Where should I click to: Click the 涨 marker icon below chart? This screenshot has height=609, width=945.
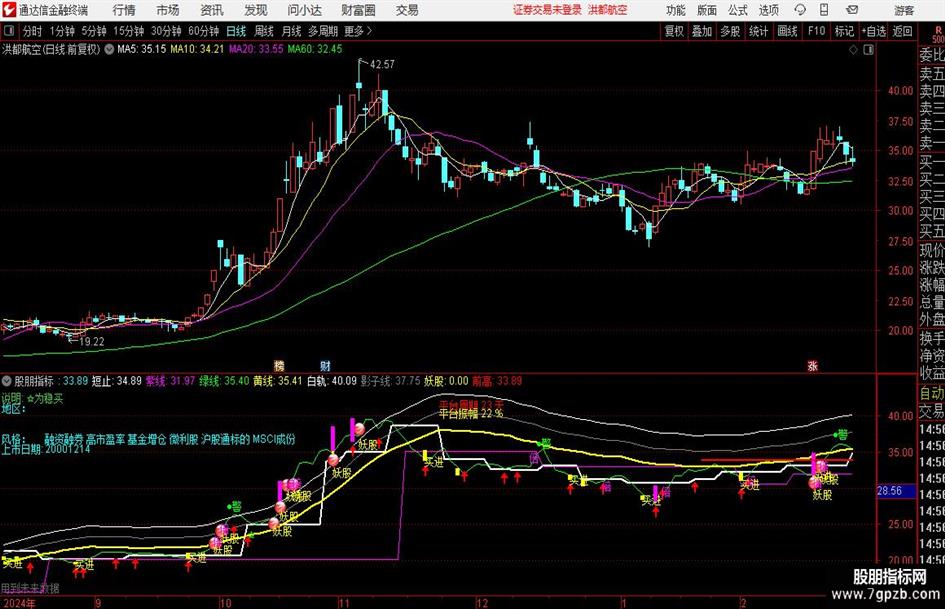[x=812, y=365]
